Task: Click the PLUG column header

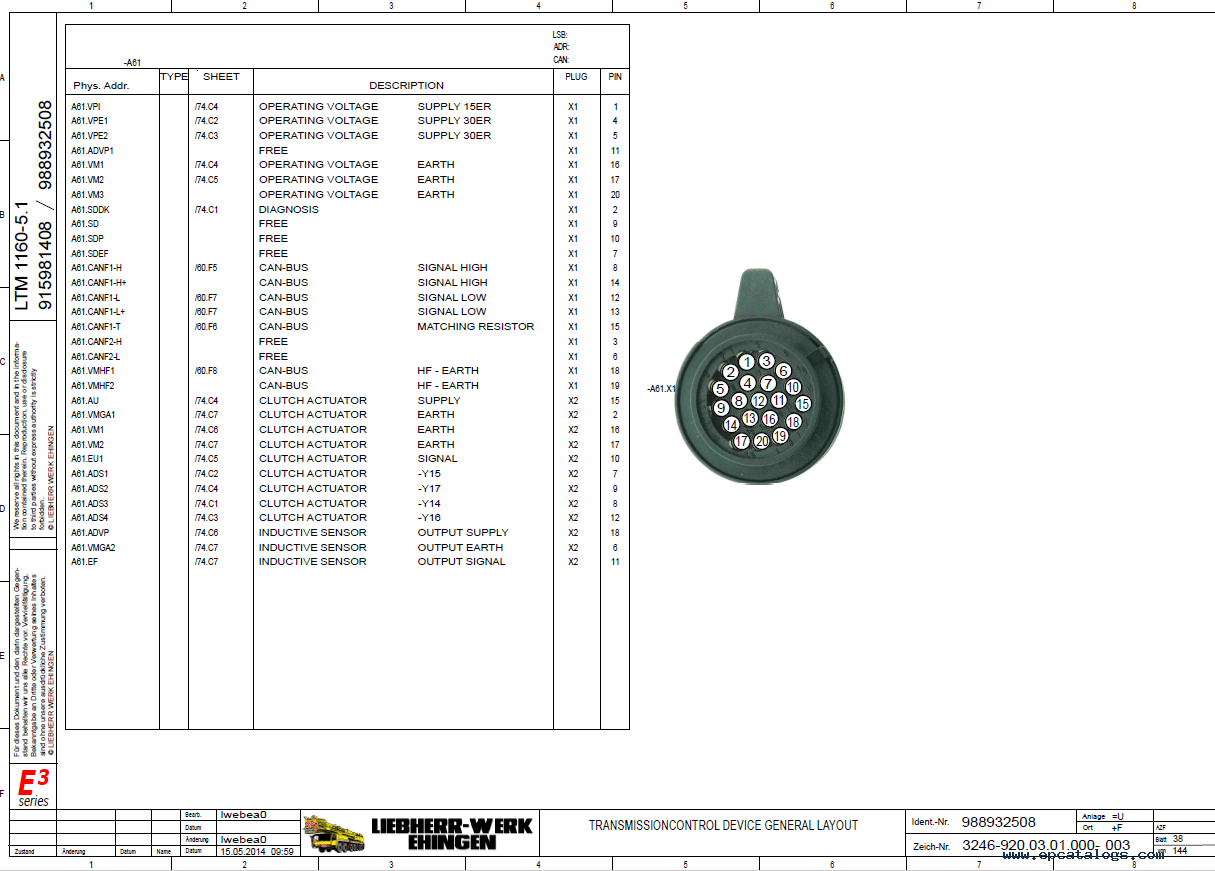Action: click(576, 77)
